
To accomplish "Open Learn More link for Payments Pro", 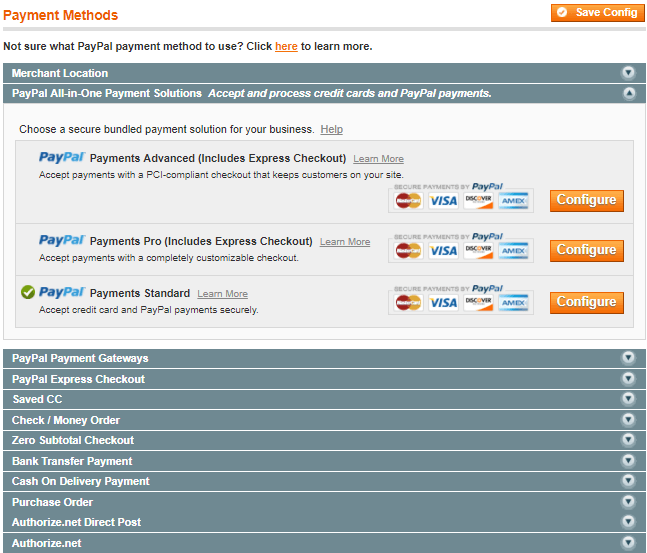I will click(x=345, y=242).
